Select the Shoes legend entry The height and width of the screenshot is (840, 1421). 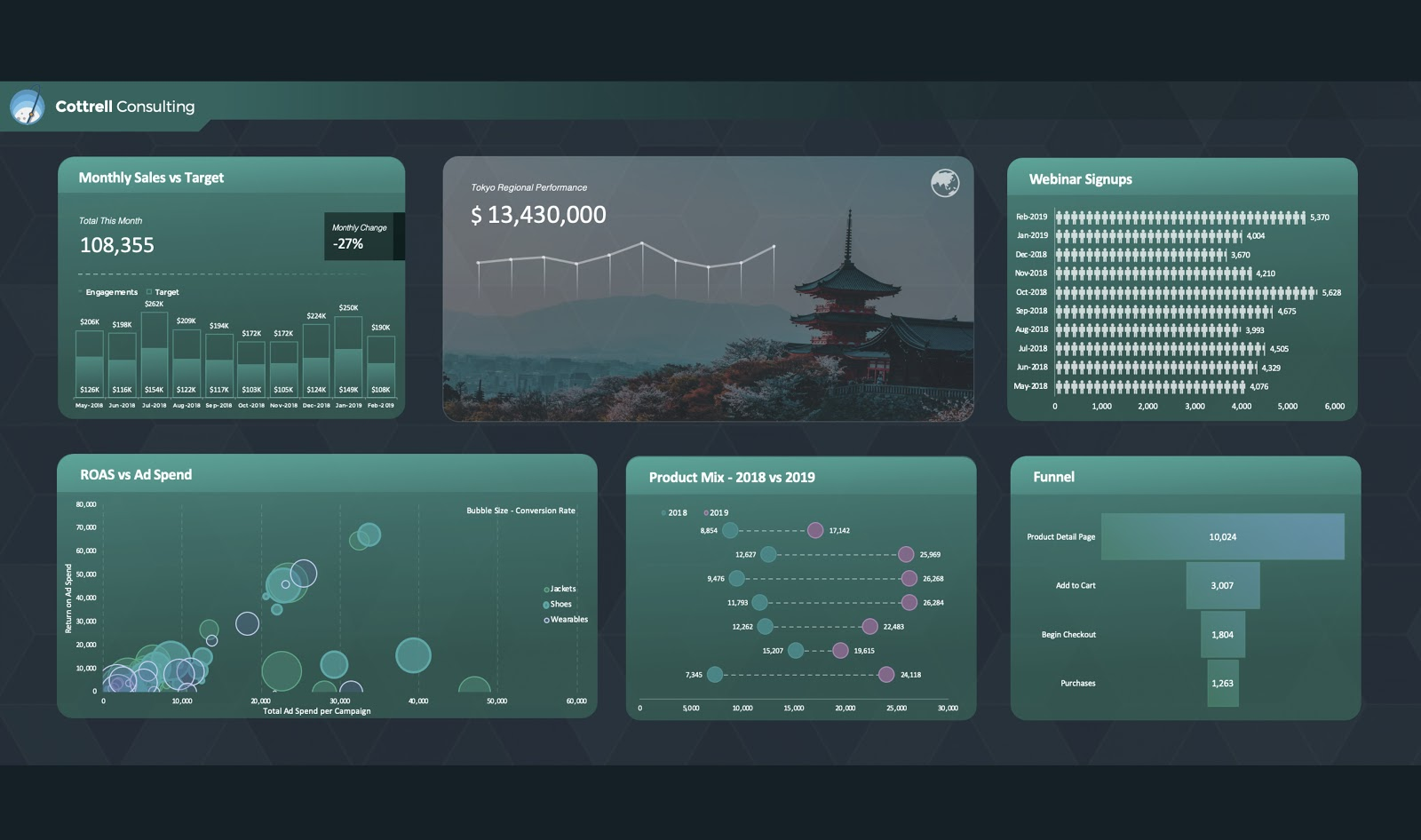(546, 605)
